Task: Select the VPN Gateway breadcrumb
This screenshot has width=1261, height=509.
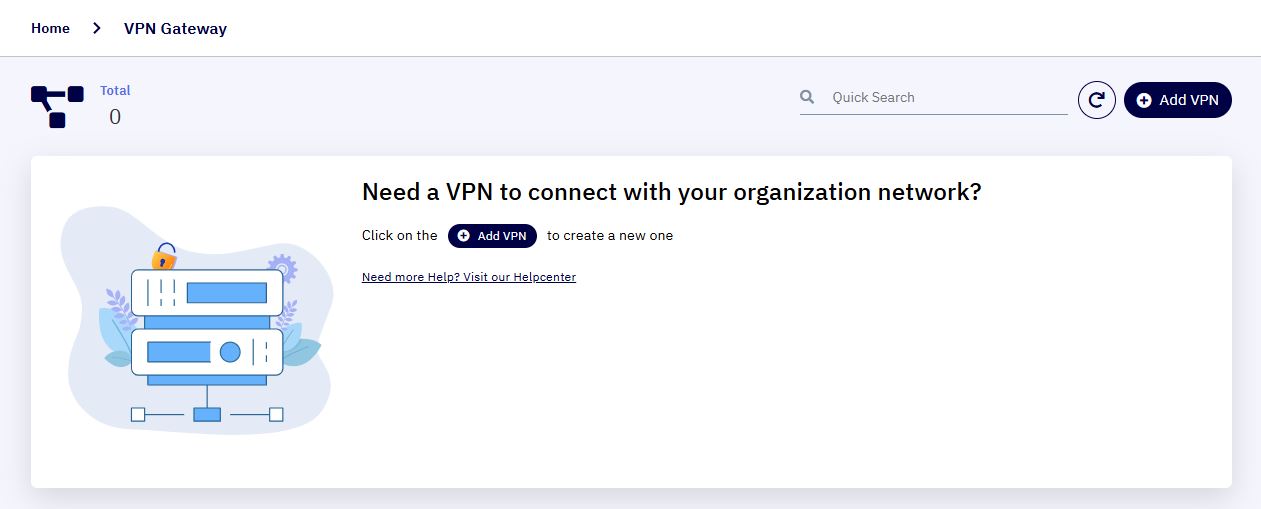Action: click(175, 28)
